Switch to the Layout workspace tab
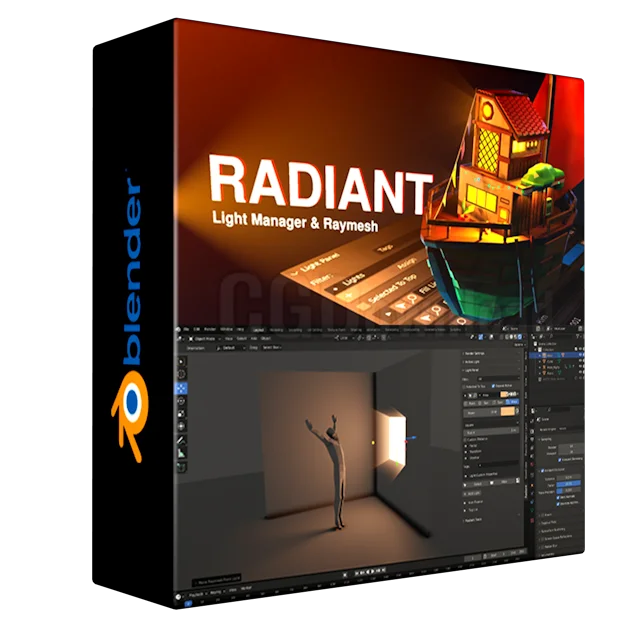The width and height of the screenshot is (630, 630). pos(259,330)
